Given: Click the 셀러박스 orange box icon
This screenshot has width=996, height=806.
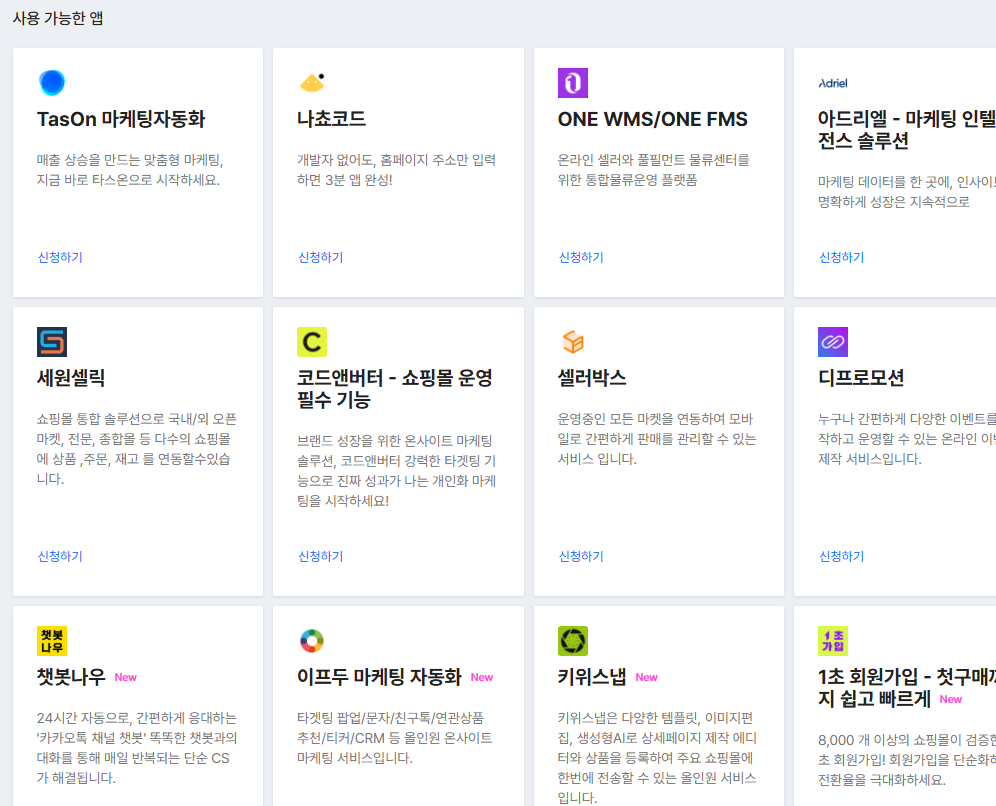Looking at the screenshot, I should (573, 342).
